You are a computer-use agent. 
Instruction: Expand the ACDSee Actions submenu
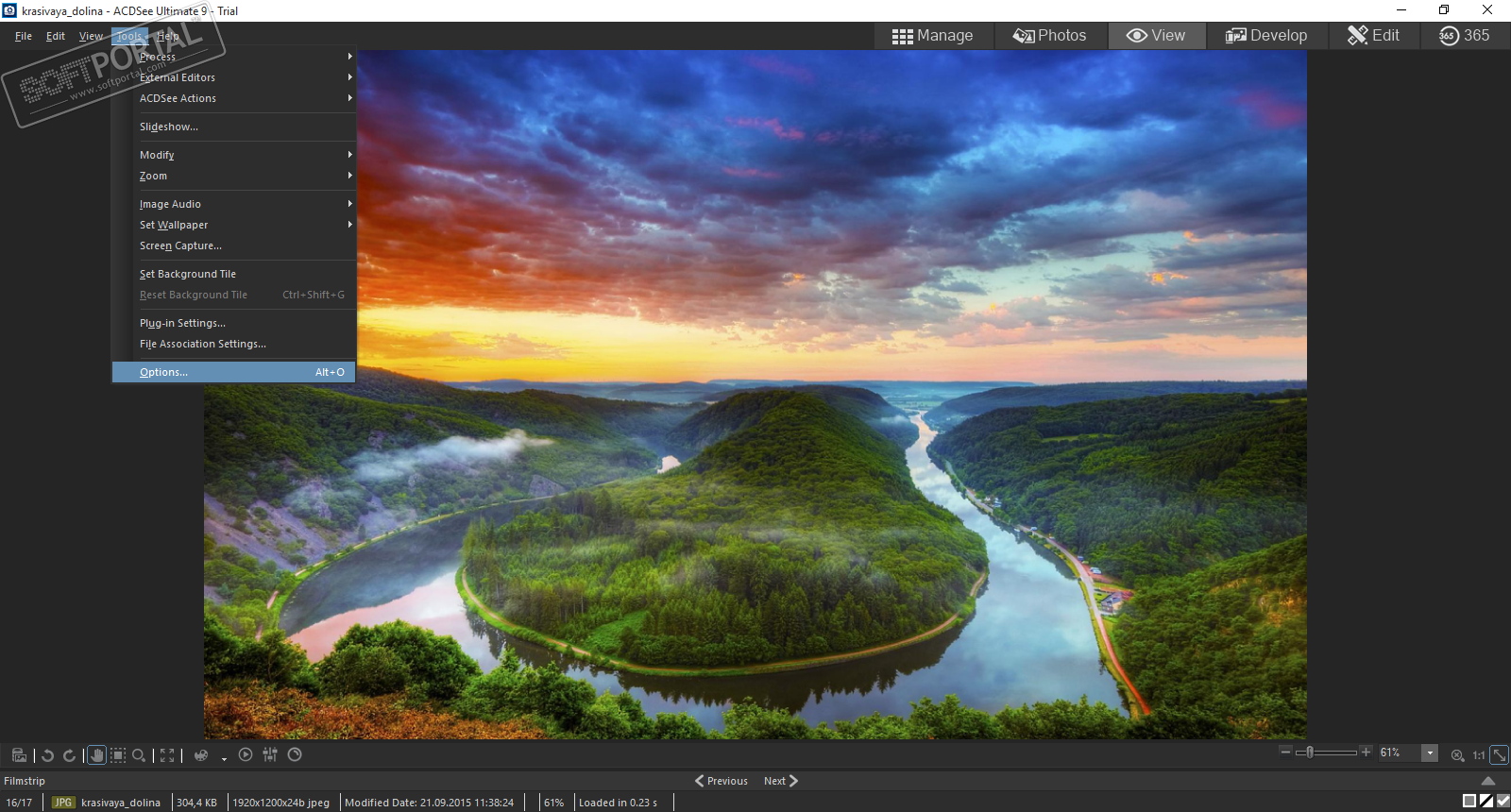pos(234,98)
